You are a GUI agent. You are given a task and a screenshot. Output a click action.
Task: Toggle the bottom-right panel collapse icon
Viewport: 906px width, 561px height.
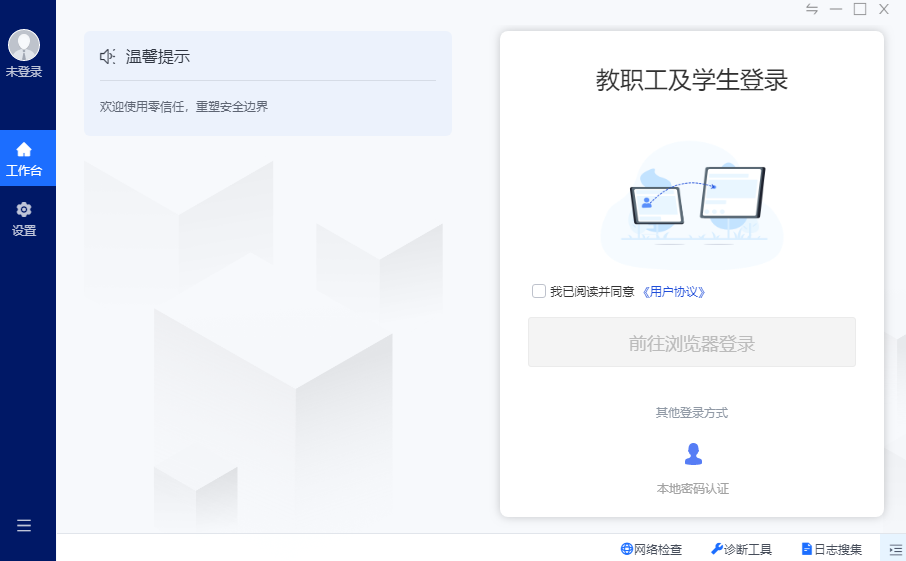(x=895, y=549)
